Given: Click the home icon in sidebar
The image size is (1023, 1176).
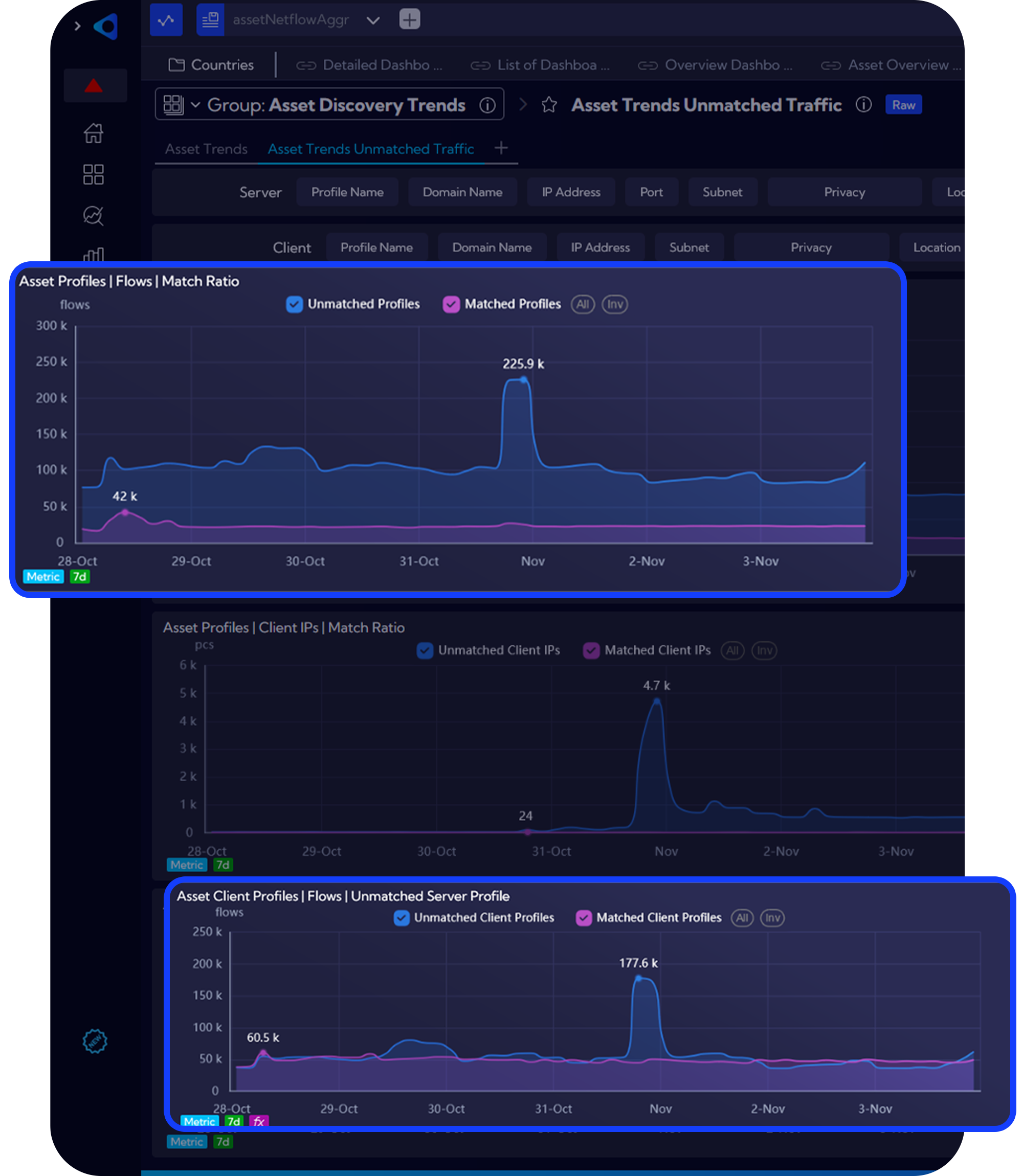Looking at the screenshot, I should (x=93, y=133).
